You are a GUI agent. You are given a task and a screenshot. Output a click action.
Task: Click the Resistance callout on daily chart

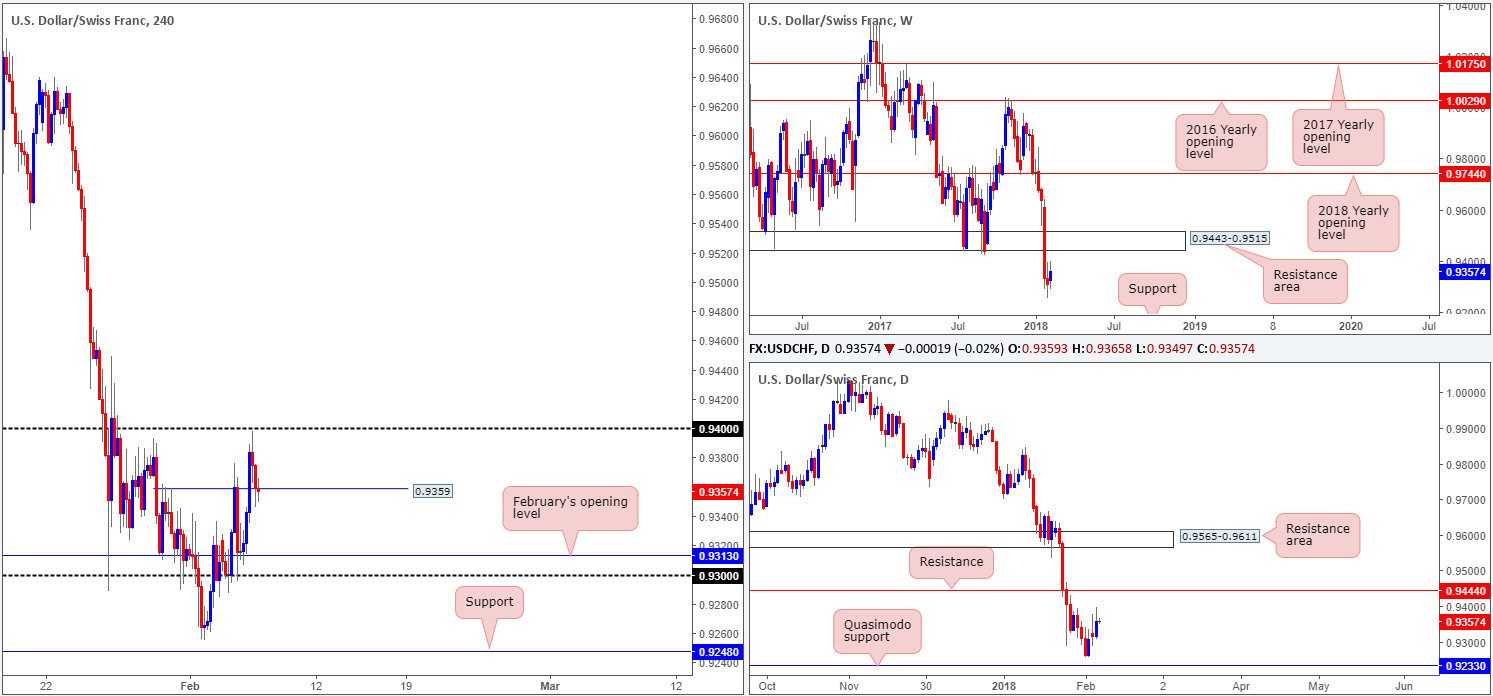tap(951, 561)
